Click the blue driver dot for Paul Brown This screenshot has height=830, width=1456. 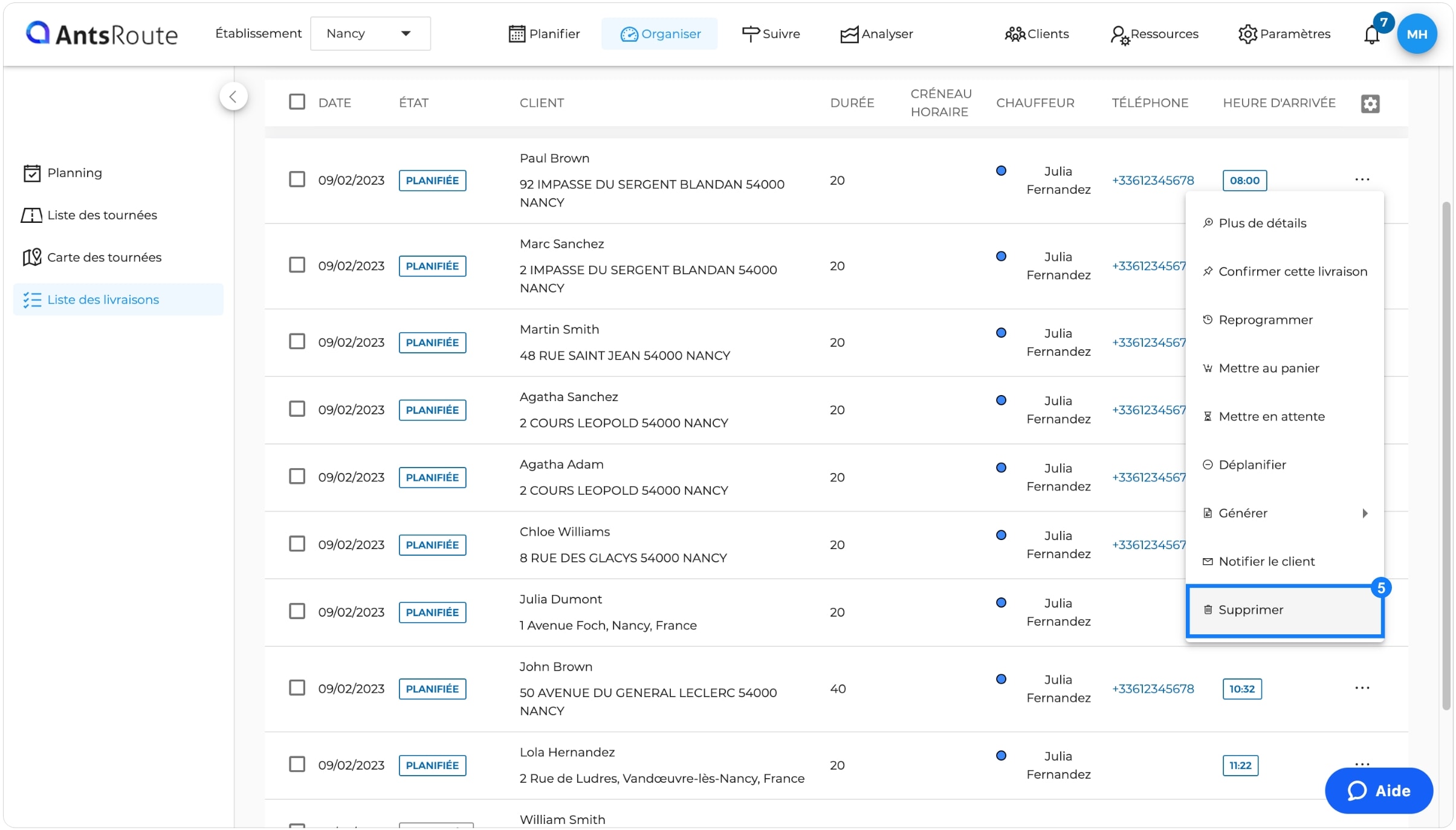pos(1001,171)
